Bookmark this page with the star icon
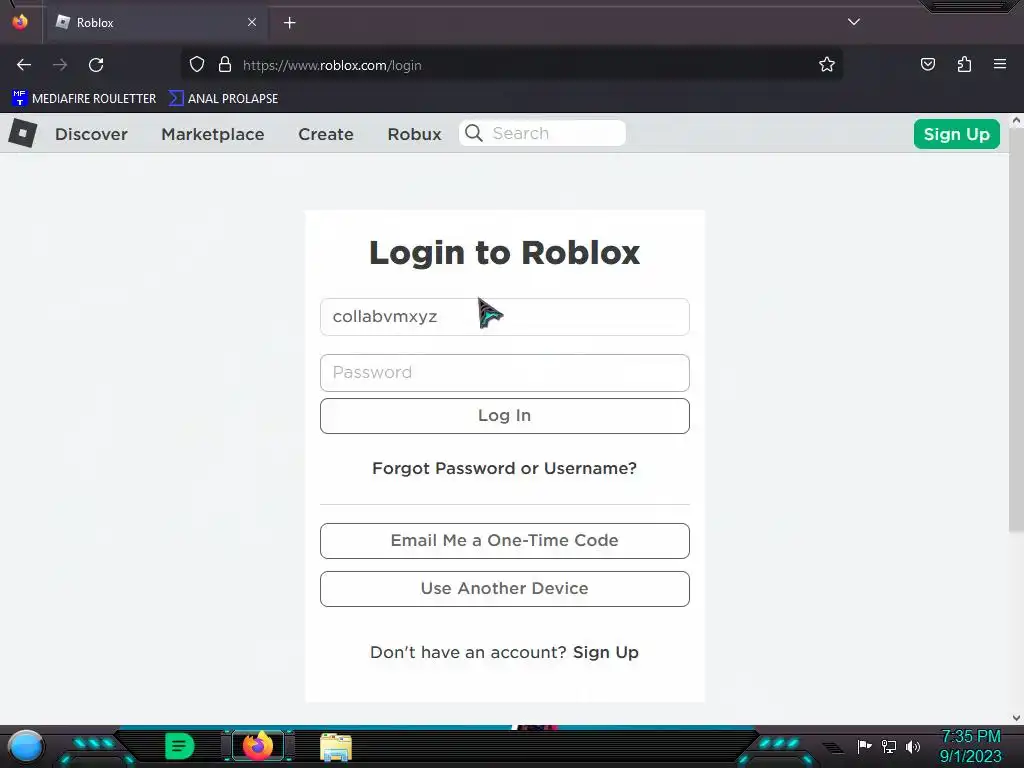Screen dimensions: 1024x768 (x=827, y=65)
